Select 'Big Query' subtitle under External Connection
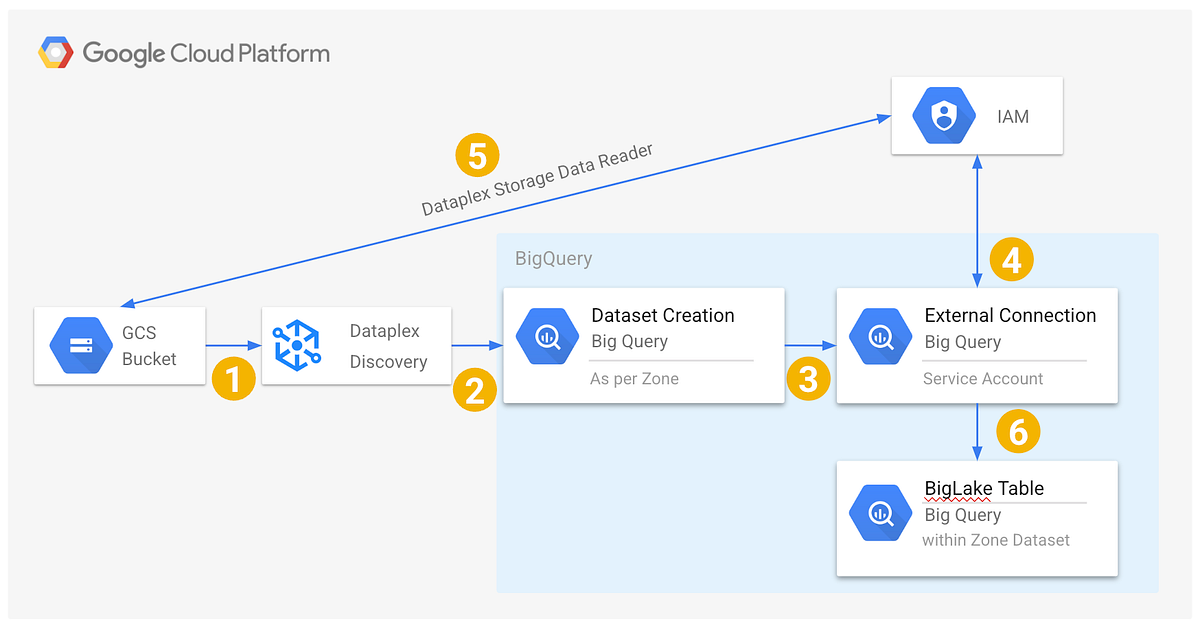This screenshot has width=1200, height=630. click(963, 341)
